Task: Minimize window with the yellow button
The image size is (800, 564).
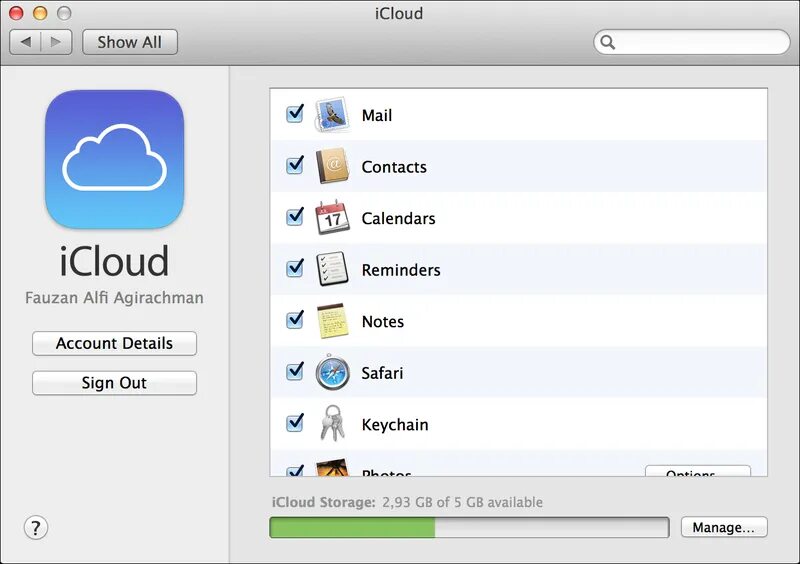Action: [40, 13]
